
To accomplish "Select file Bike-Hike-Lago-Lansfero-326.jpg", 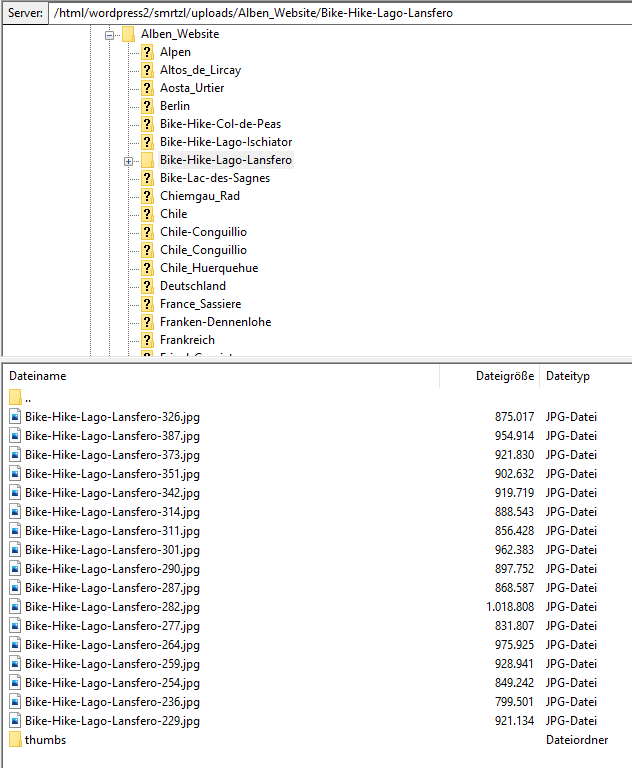I will pos(112,417).
